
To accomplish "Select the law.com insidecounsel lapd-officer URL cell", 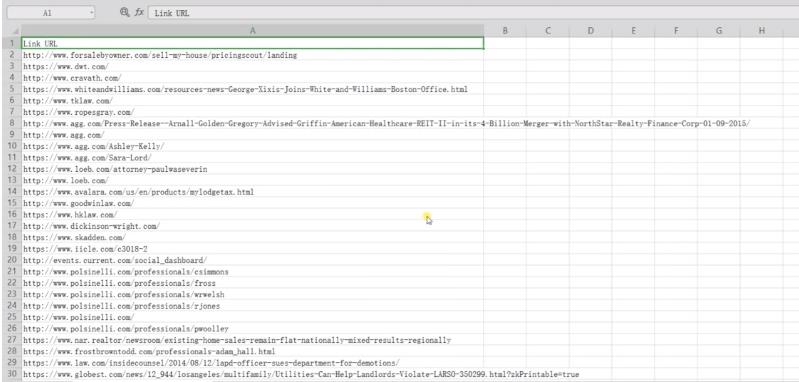I will coord(252,363).
